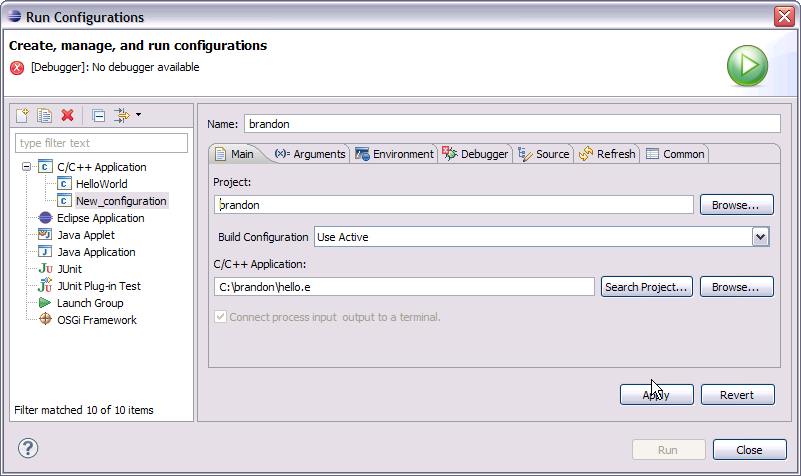
Task: Select Launch Group label
Action: pyautogui.click(x=90, y=303)
